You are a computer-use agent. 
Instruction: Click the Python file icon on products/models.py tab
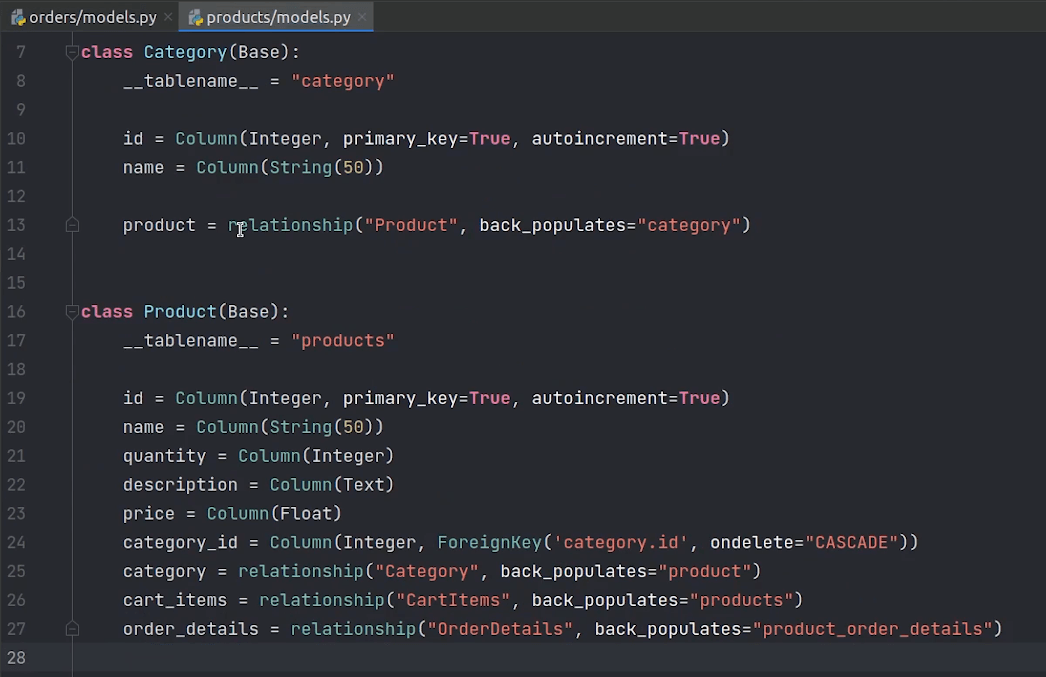coord(195,18)
